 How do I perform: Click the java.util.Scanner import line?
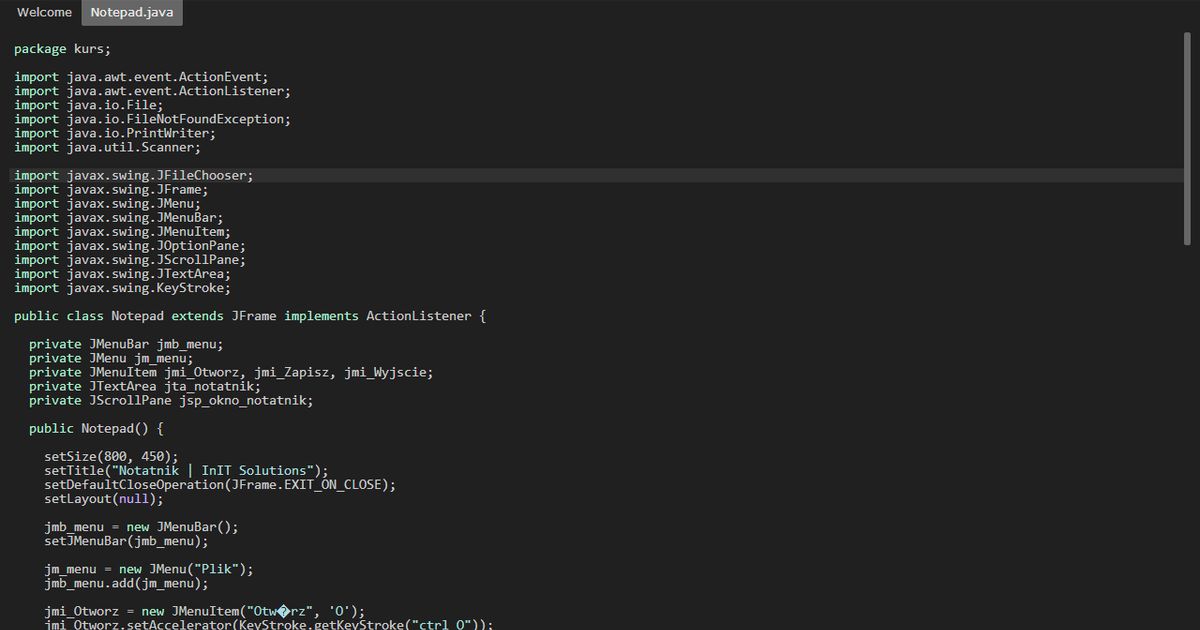coord(107,147)
